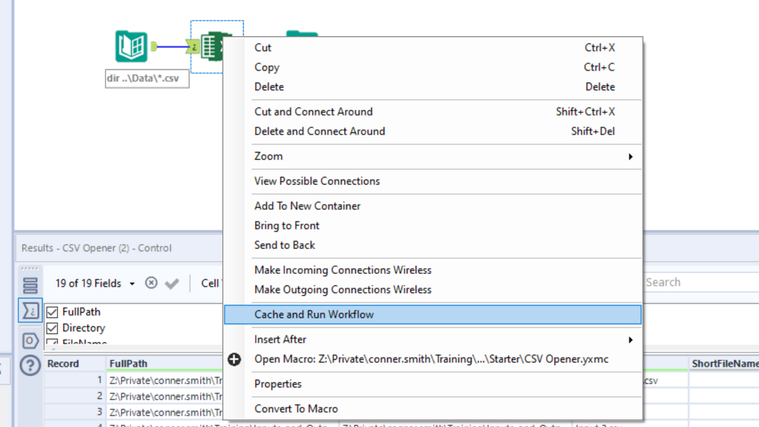Cancel field changes with the X circle icon
The image size is (759, 427).
click(x=151, y=283)
